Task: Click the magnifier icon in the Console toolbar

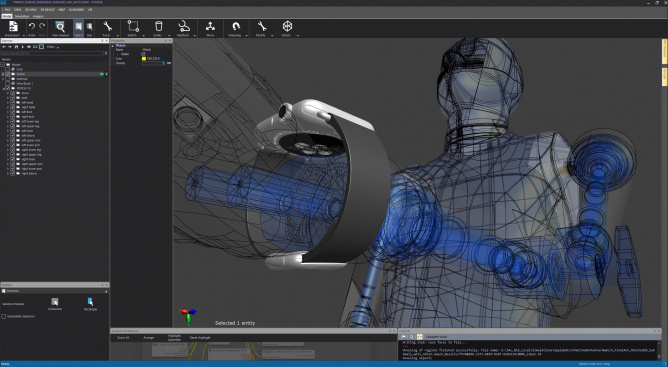Action: 412,337
